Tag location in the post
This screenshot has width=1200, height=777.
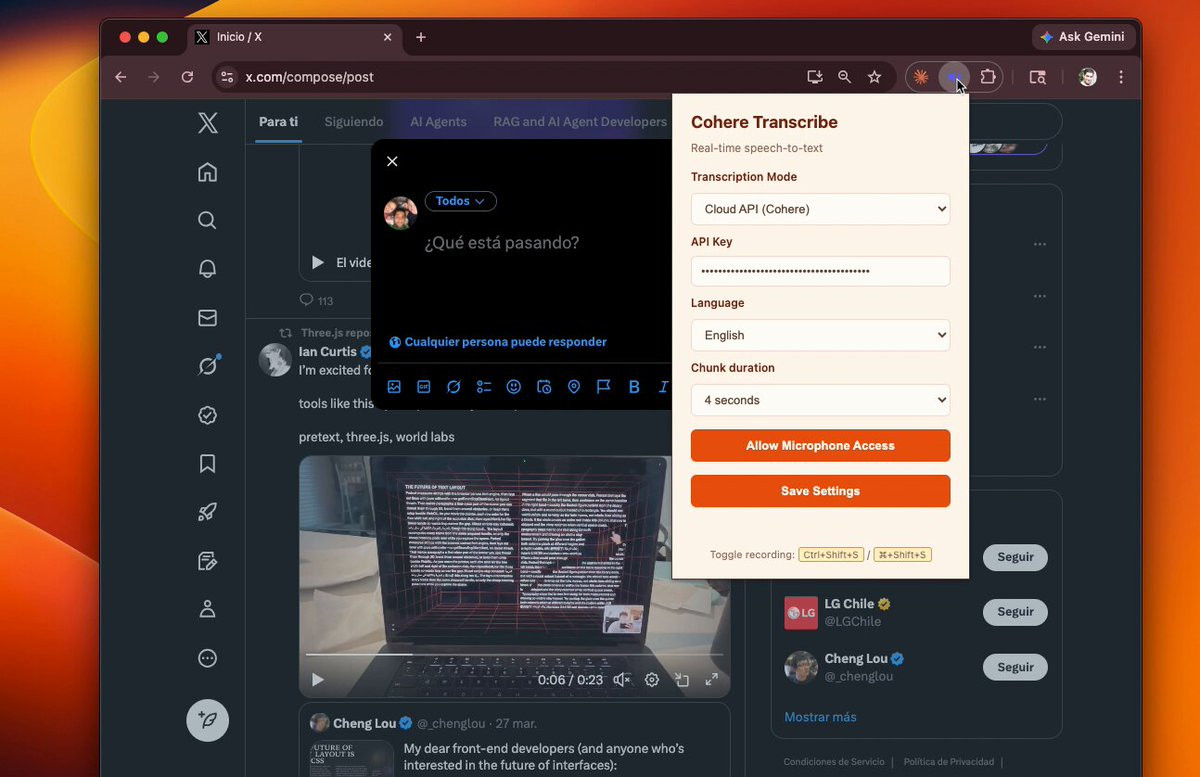(574, 387)
